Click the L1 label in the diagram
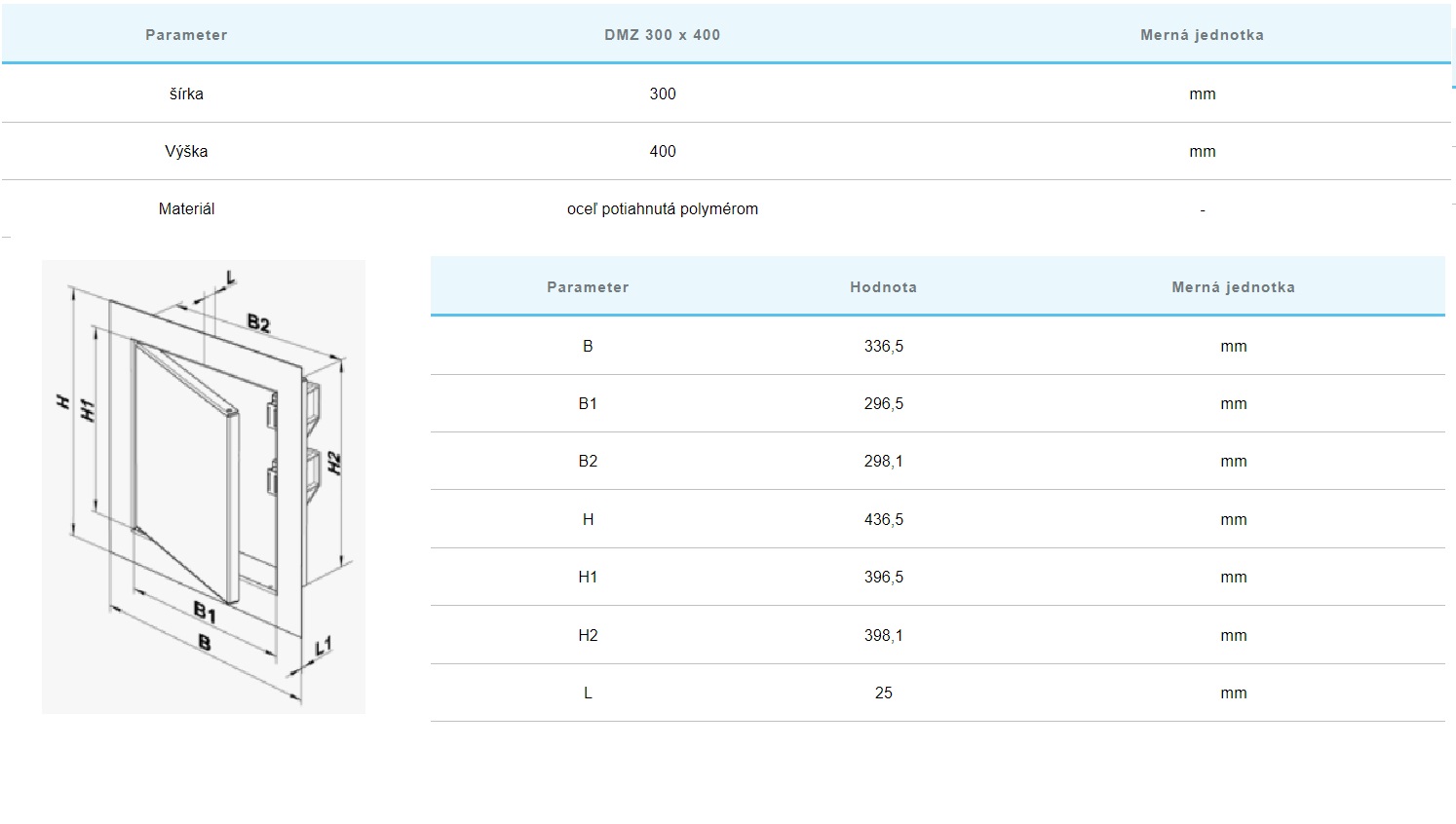 [x=324, y=645]
